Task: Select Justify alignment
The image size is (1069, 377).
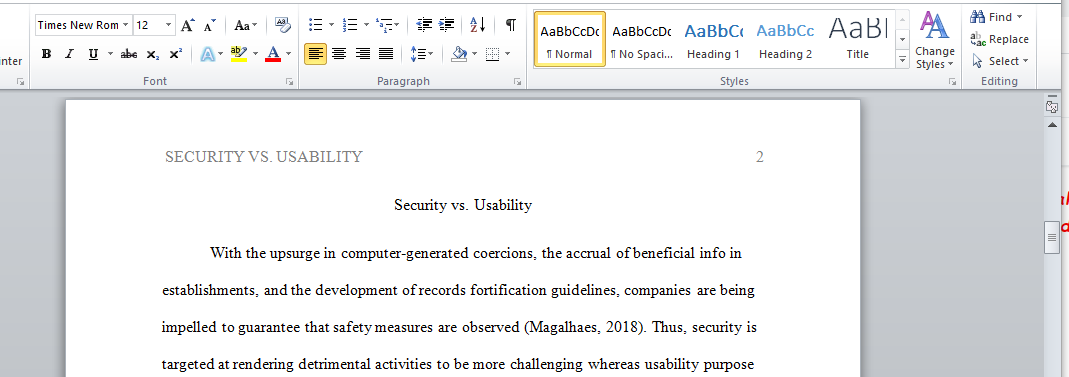Action: 386,54
